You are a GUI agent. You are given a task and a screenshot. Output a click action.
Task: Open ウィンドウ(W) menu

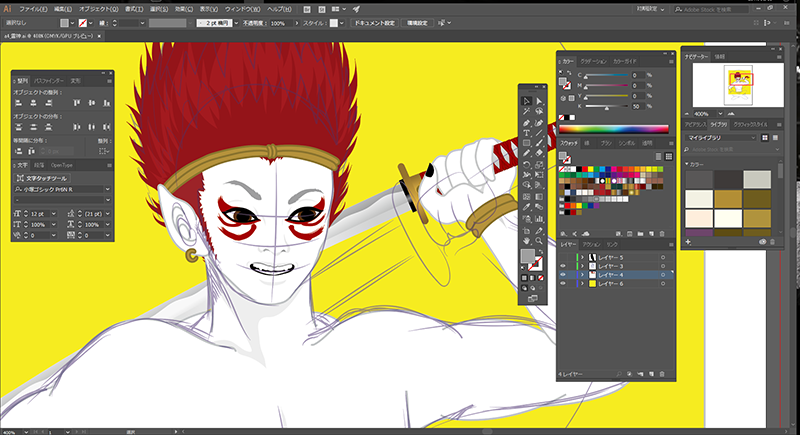click(242, 9)
